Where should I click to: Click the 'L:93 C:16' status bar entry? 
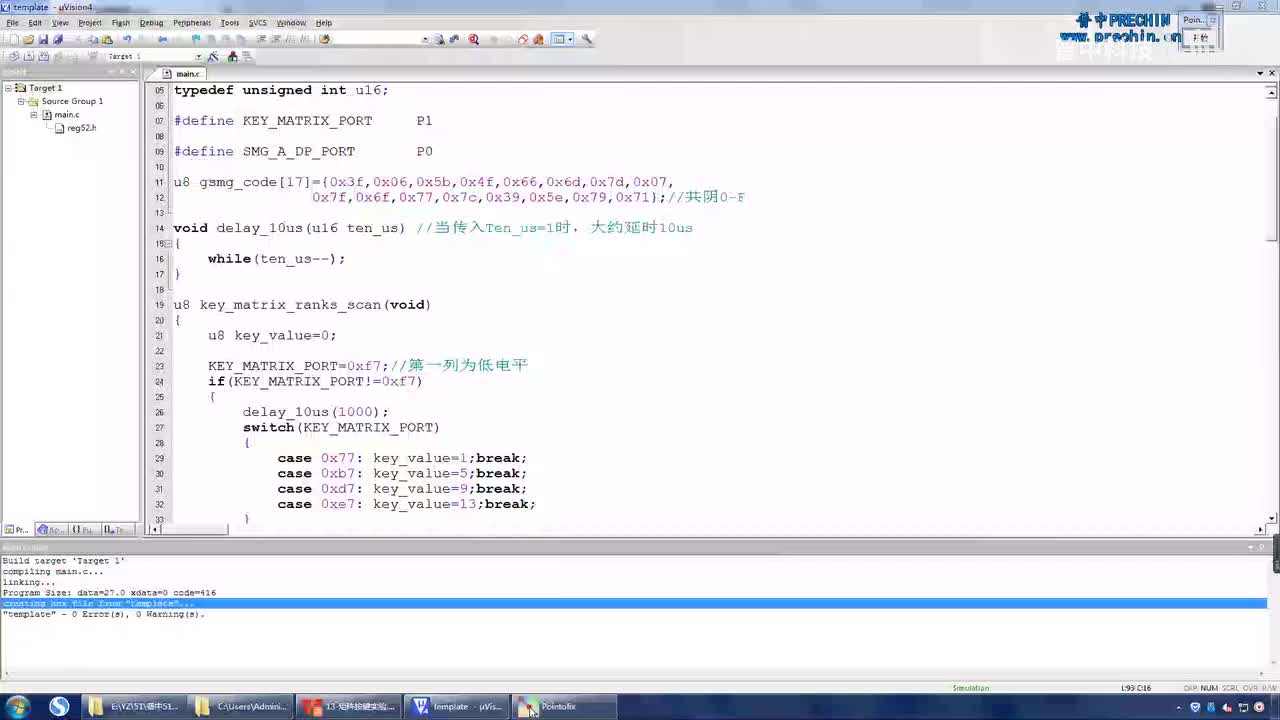pyautogui.click(x=1137, y=688)
